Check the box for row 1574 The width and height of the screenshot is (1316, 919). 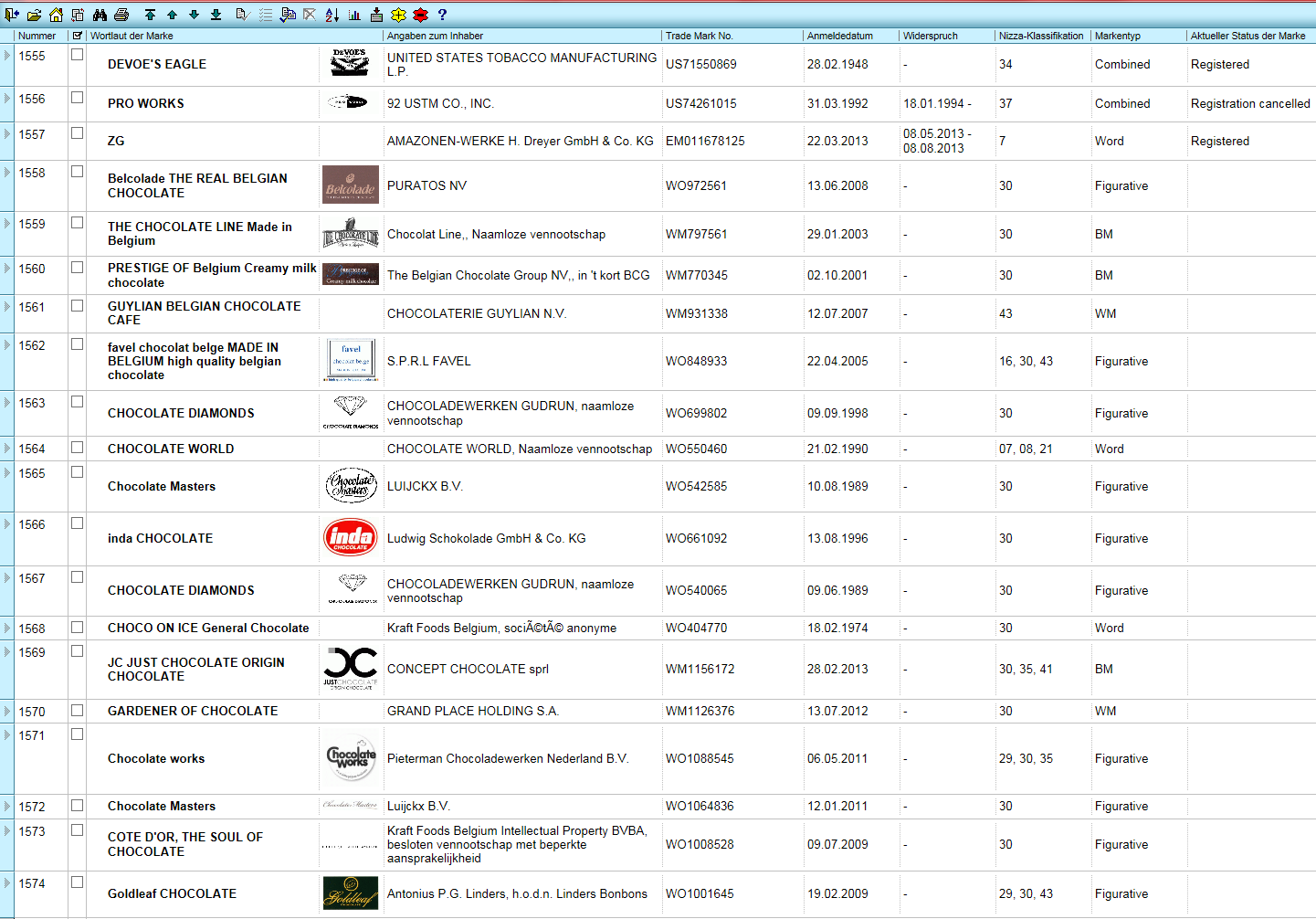[78, 882]
